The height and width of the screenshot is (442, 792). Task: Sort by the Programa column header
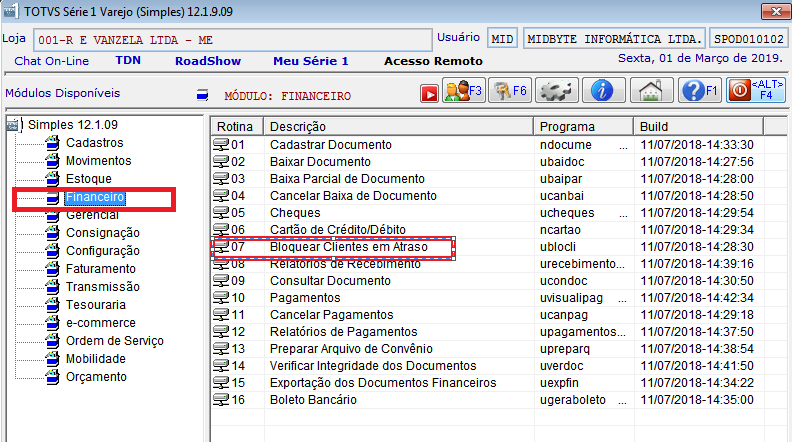[583, 126]
